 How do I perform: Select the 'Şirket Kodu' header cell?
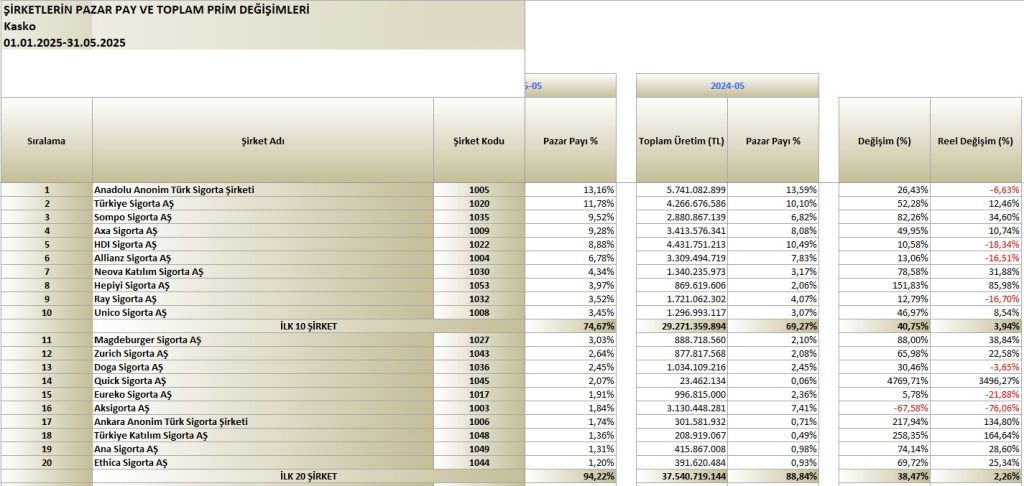pos(479,140)
